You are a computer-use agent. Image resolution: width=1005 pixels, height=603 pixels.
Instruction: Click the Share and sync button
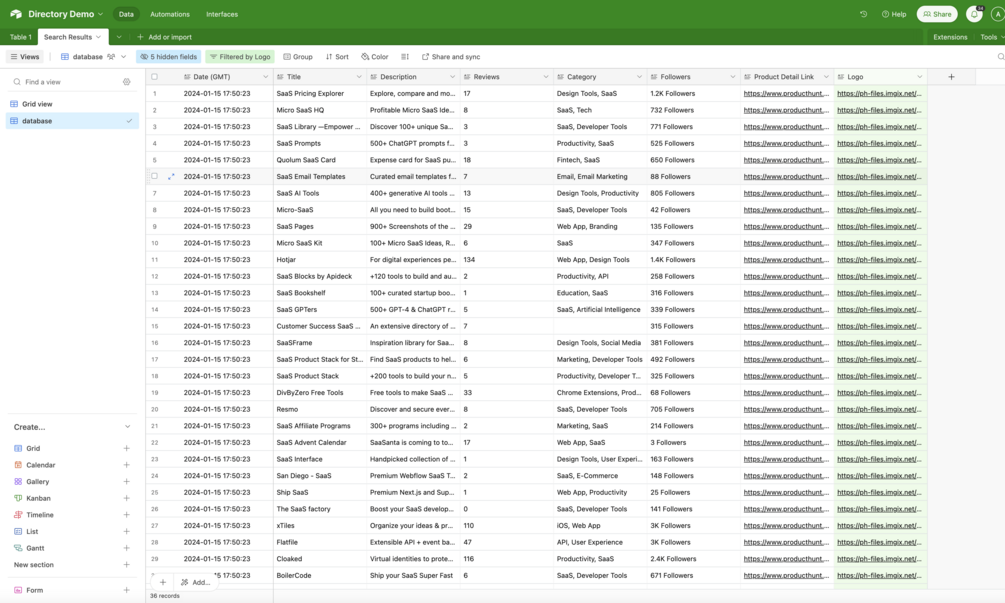[x=451, y=57]
